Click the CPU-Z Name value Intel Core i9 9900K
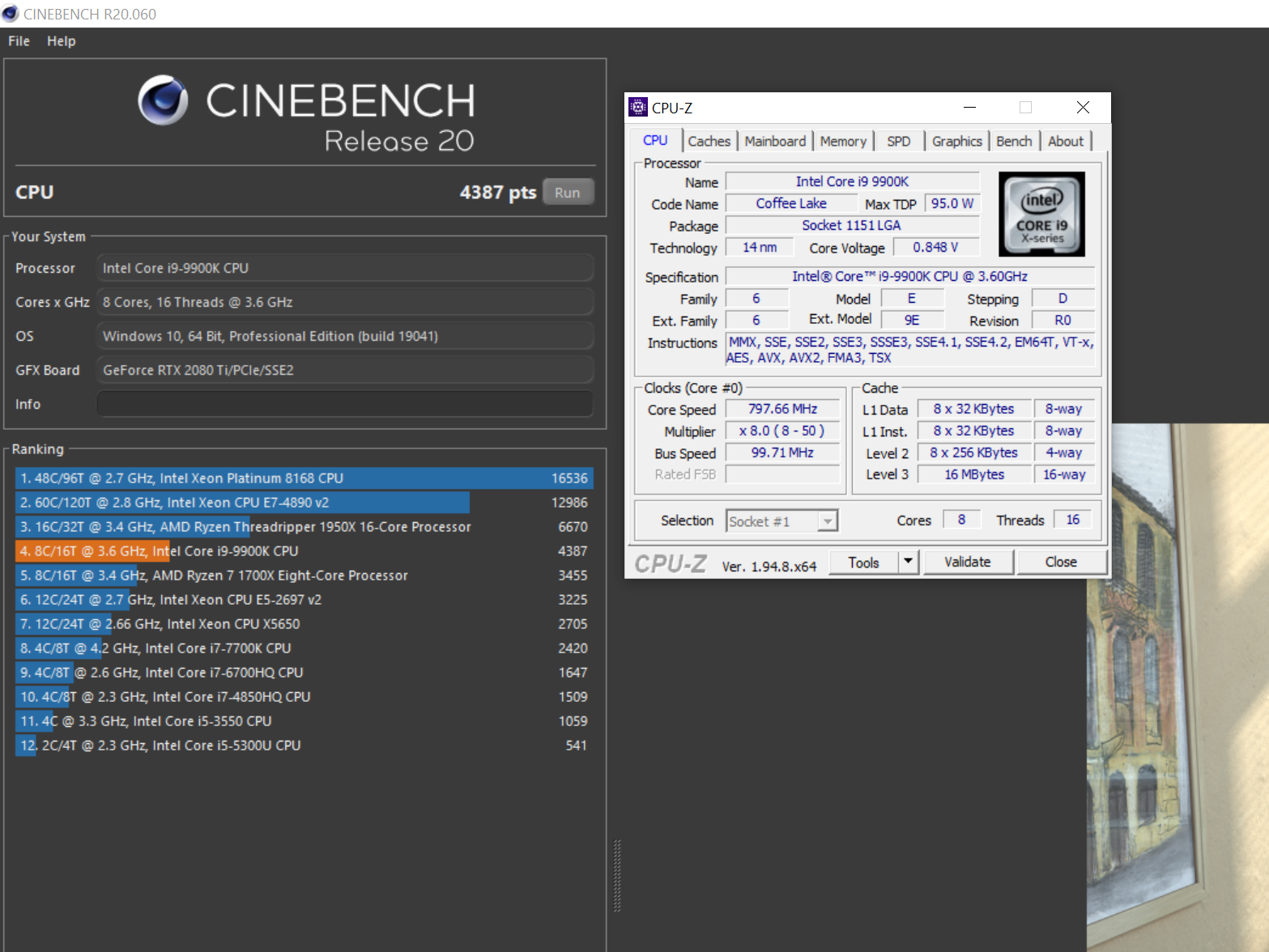Screen dimensions: 1269x952 [x=852, y=182]
